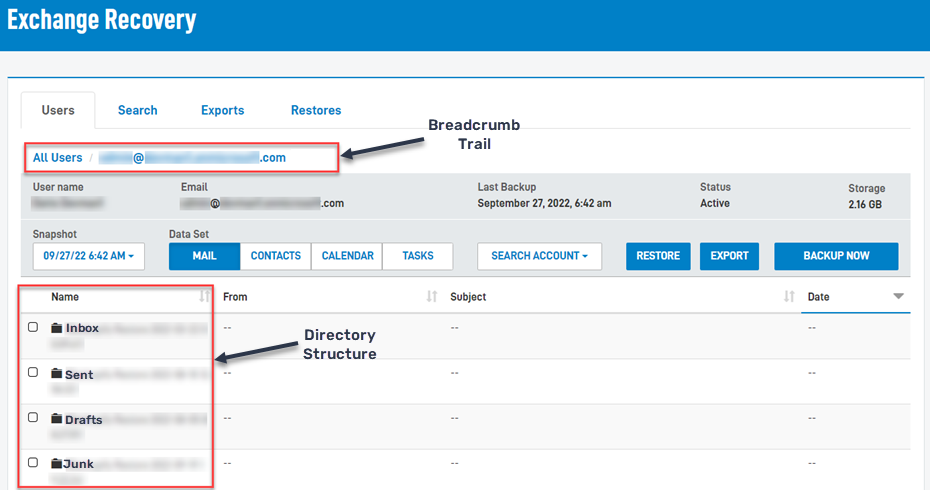Open the Junk folder icon

tap(56, 463)
